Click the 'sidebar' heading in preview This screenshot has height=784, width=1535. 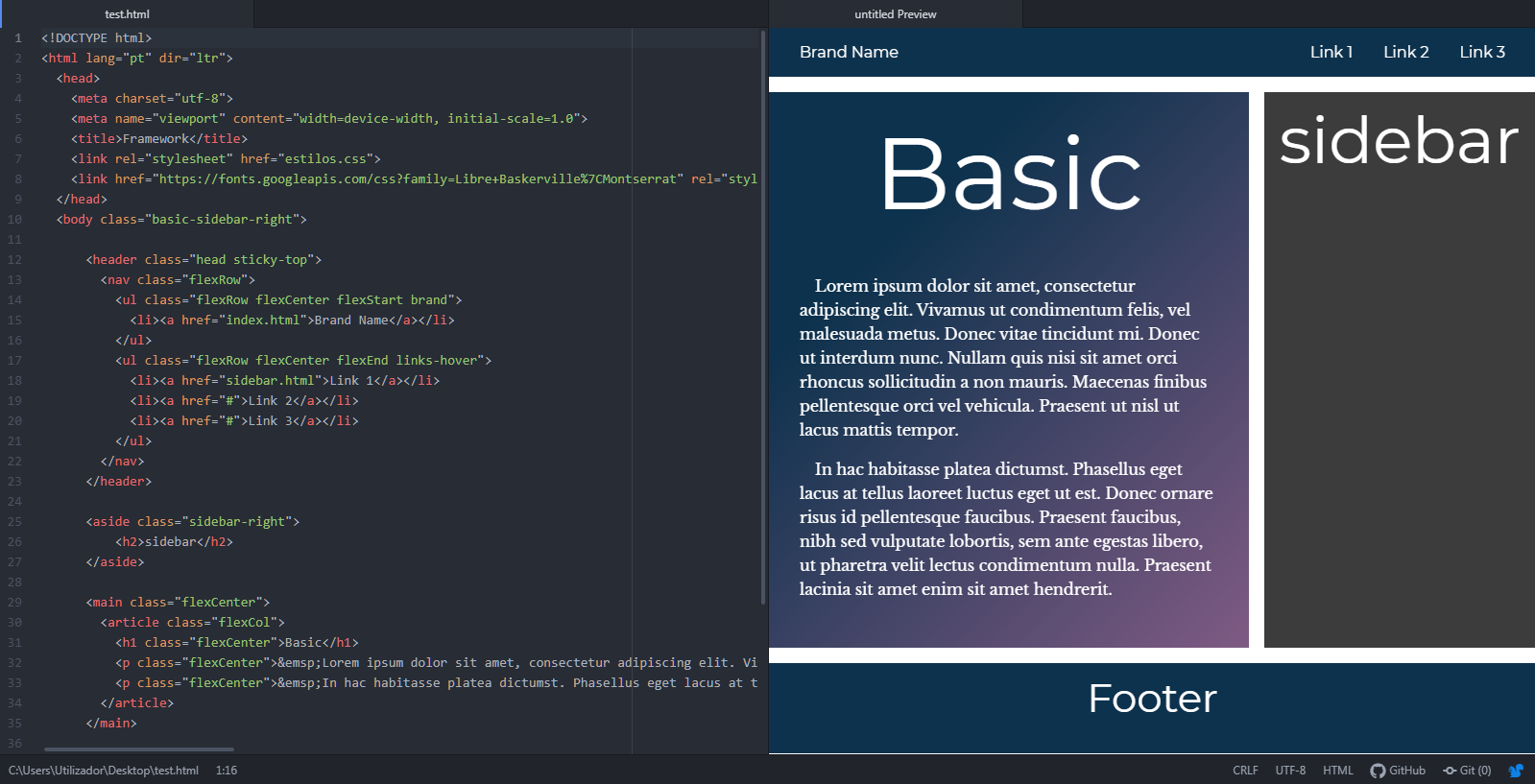tap(1399, 141)
